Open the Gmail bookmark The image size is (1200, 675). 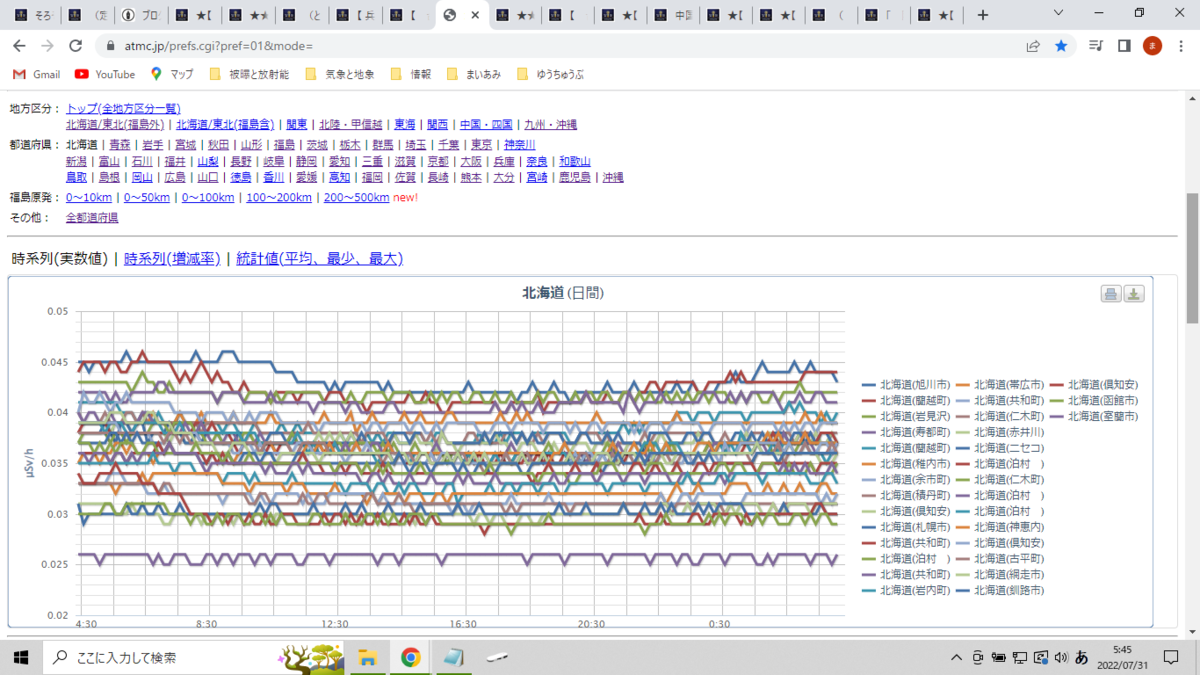pos(37,74)
